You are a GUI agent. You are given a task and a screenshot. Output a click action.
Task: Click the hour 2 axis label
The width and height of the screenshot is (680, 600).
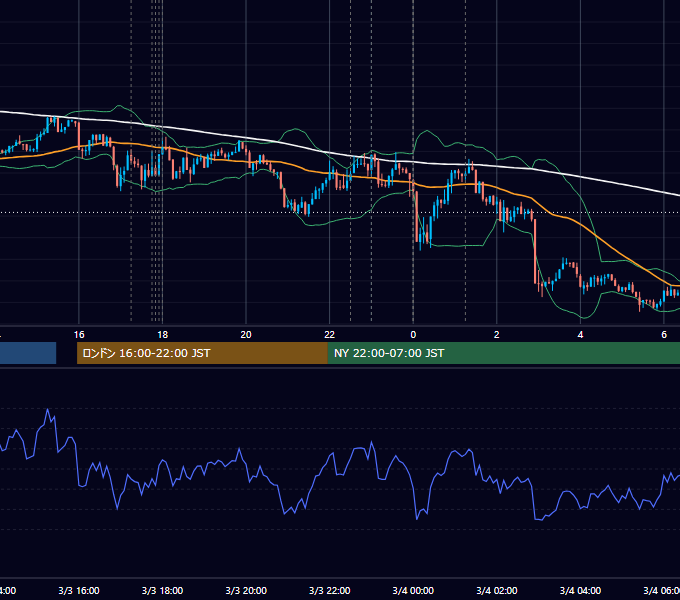point(497,334)
